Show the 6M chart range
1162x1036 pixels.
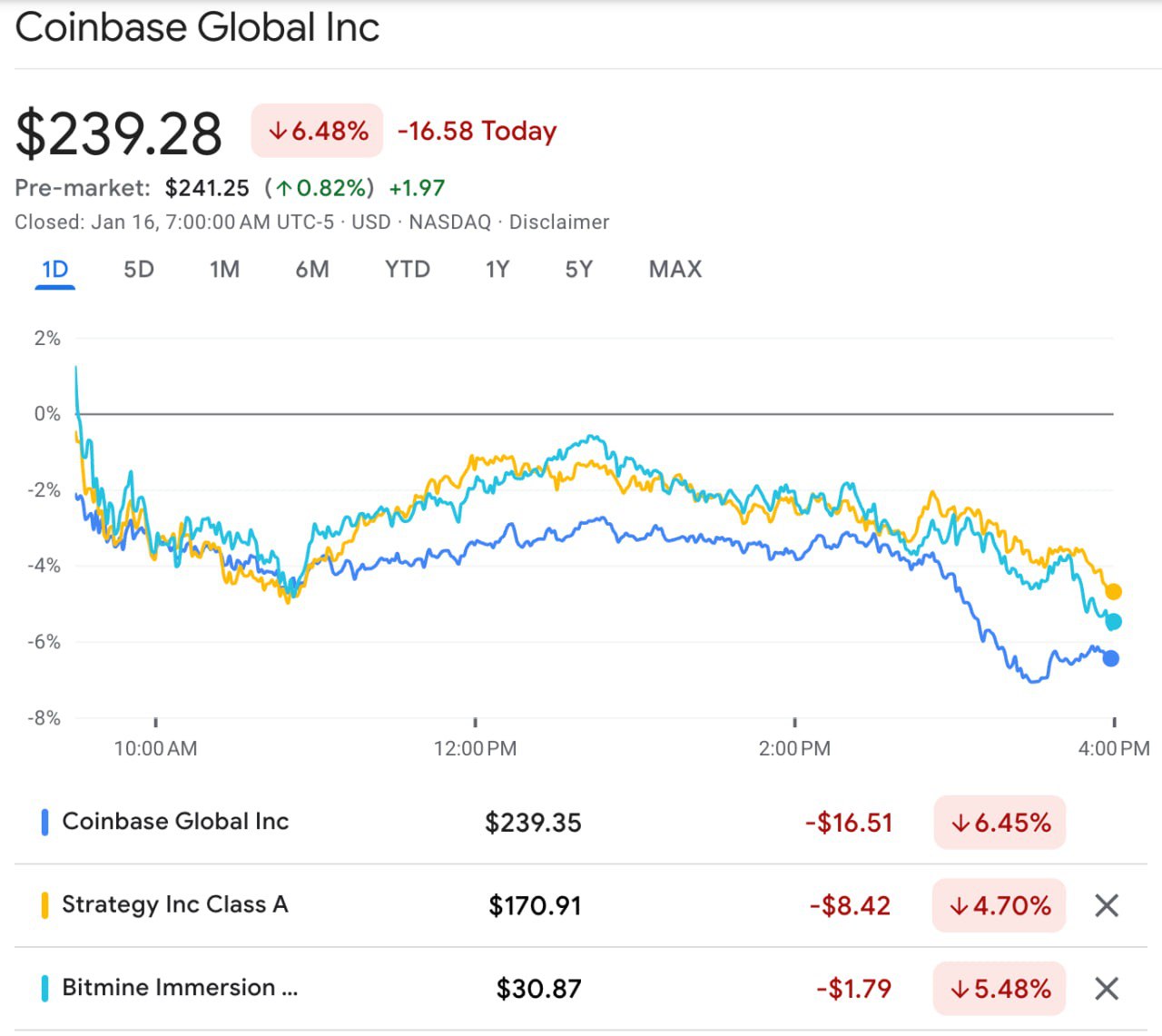coord(312,270)
